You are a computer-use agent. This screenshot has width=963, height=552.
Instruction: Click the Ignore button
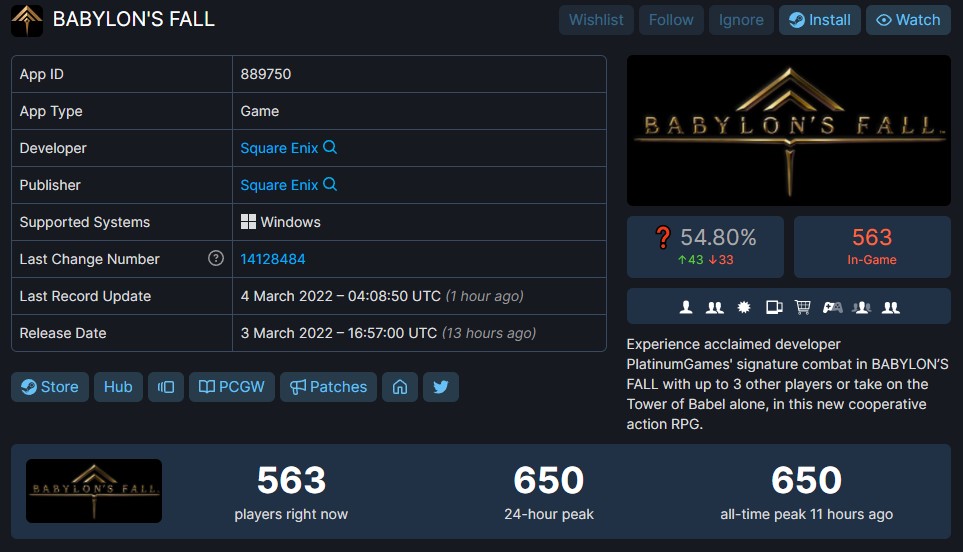point(741,20)
